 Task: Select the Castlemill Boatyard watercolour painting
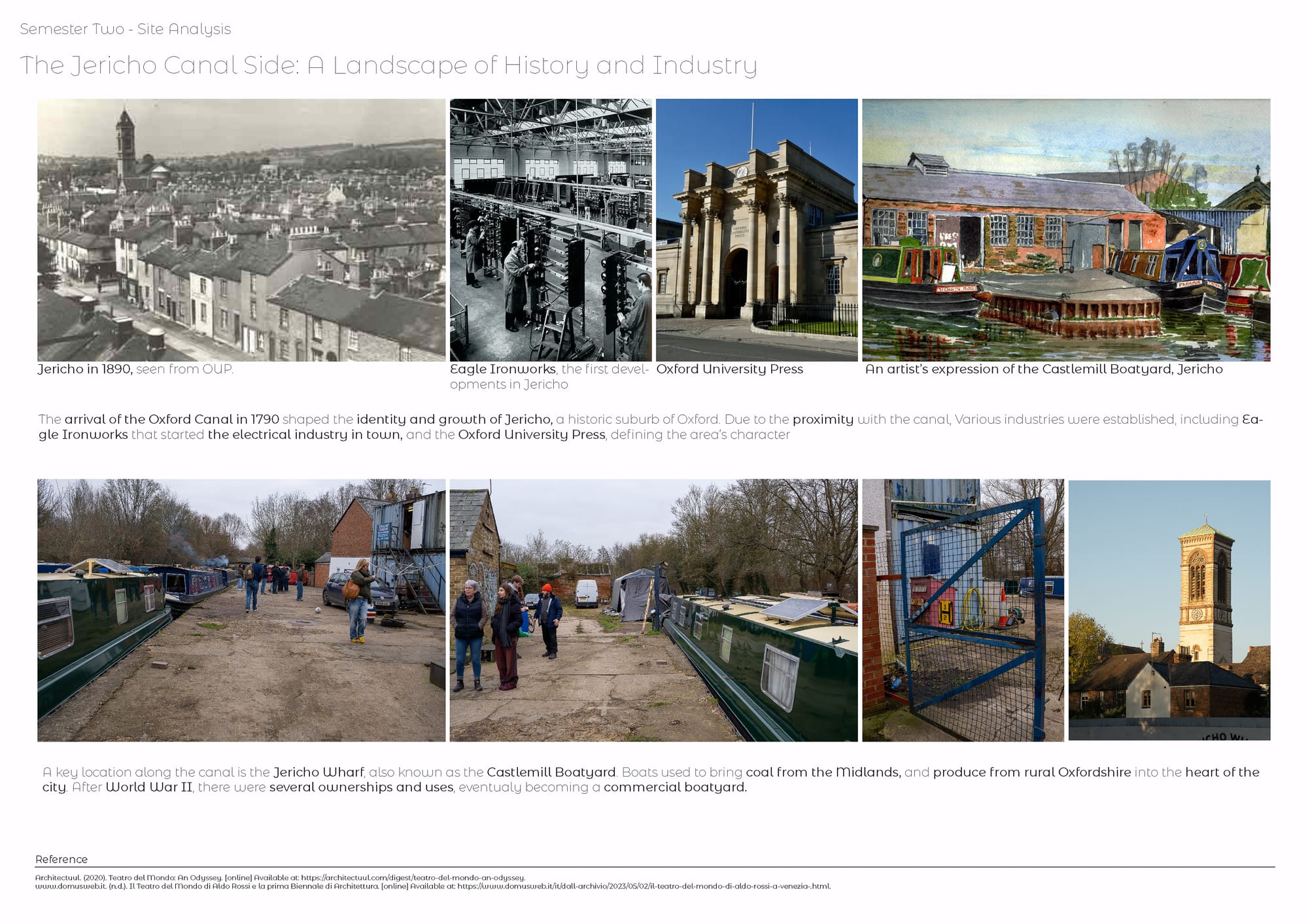[1065, 230]
